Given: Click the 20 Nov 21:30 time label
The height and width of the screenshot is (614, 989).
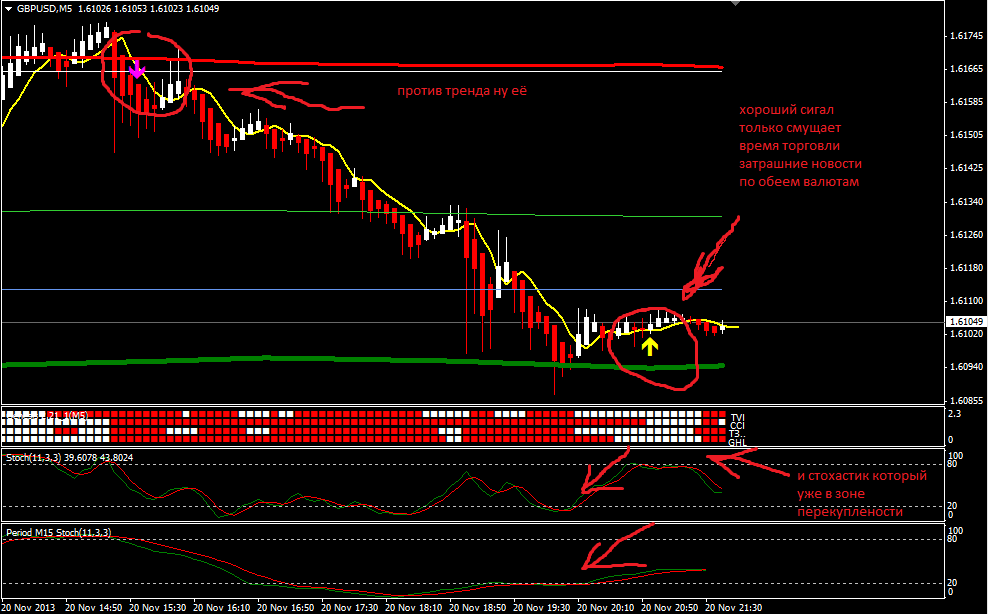Looking at the screenshot, I should click(x=734, y=608).
